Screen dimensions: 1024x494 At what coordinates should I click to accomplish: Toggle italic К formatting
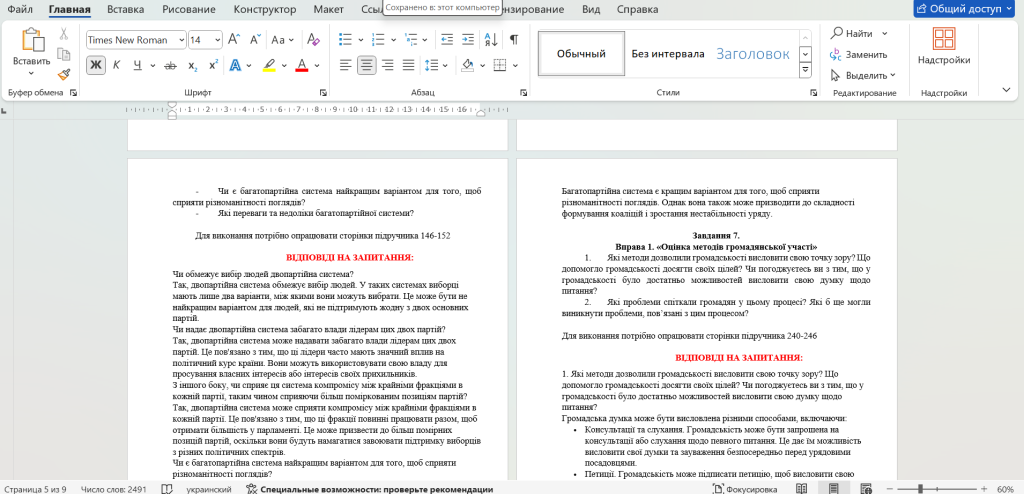(117, 66)
